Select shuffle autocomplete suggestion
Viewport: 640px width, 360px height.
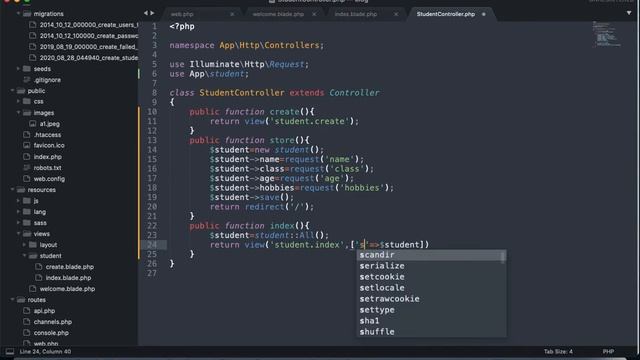coord(429,332)
